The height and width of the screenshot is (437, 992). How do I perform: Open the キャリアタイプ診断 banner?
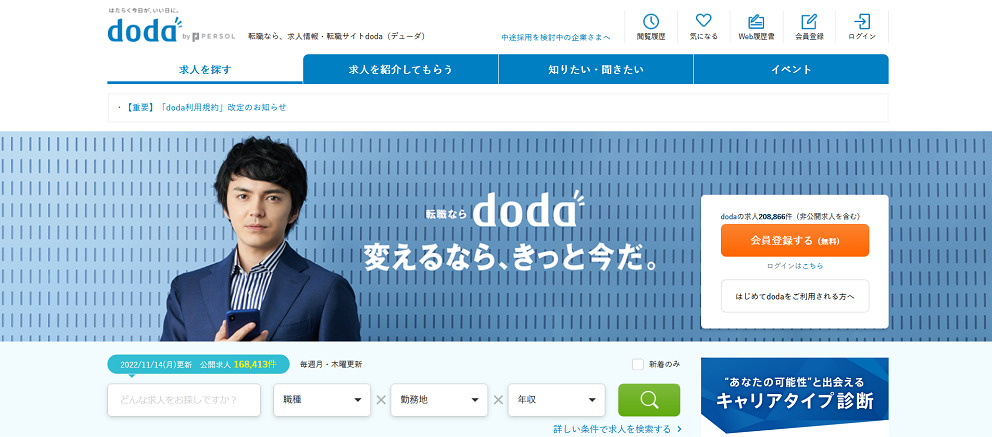click(795, 397)
